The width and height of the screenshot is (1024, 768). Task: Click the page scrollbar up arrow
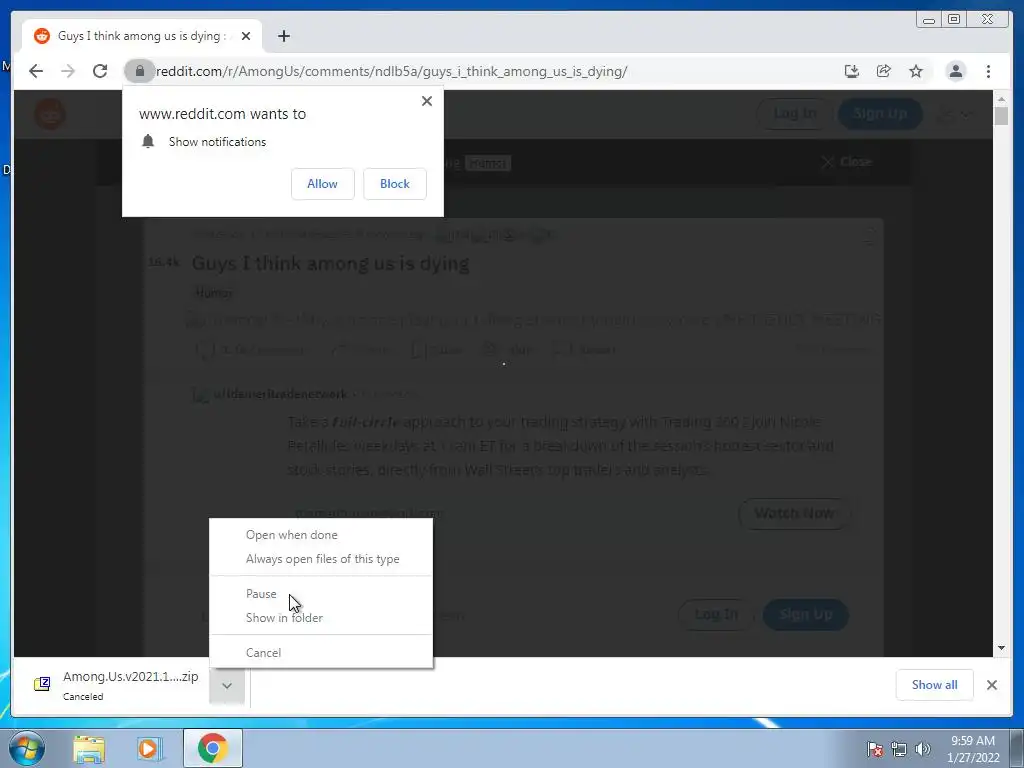1001,99
